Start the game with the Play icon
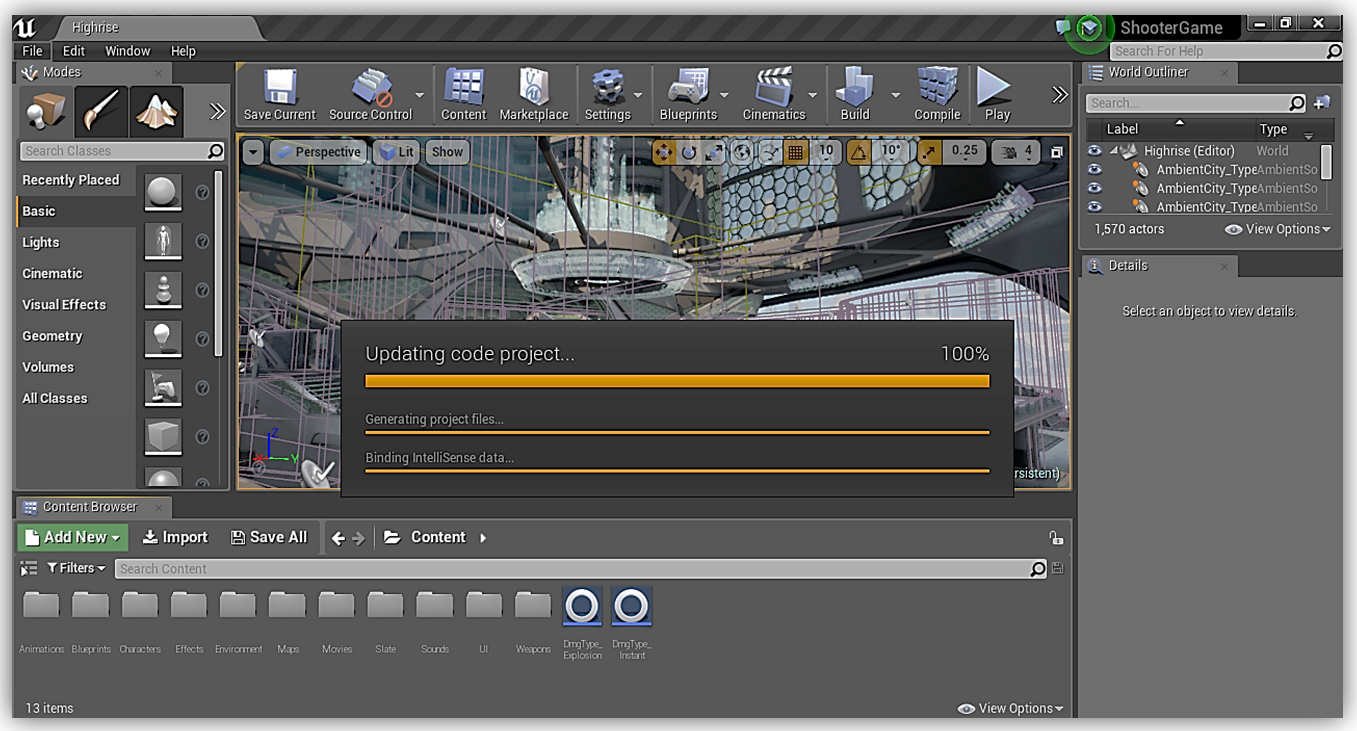This screenshot has height=731, width=1357. (x=996, y=90)
